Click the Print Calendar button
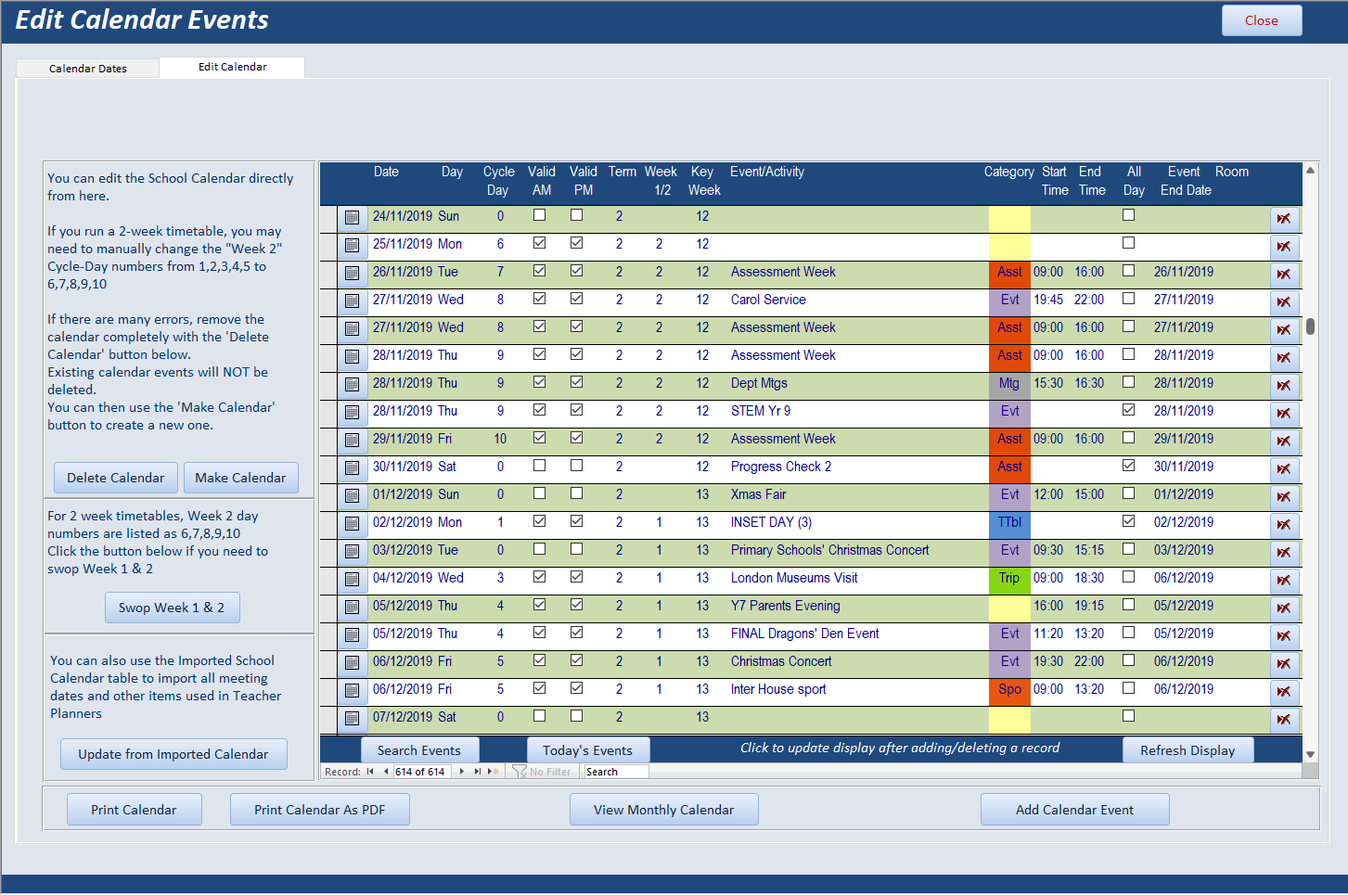The image size is (1348, 896). [x=134, y=810]
